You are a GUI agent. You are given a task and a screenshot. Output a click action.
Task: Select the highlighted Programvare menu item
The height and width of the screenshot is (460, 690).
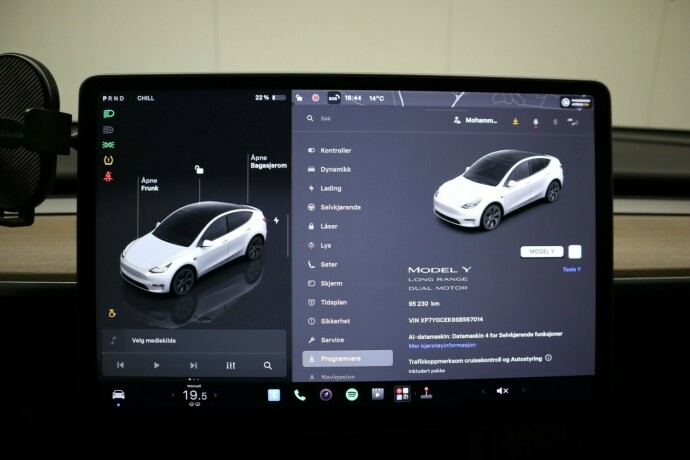click(348, 358)
